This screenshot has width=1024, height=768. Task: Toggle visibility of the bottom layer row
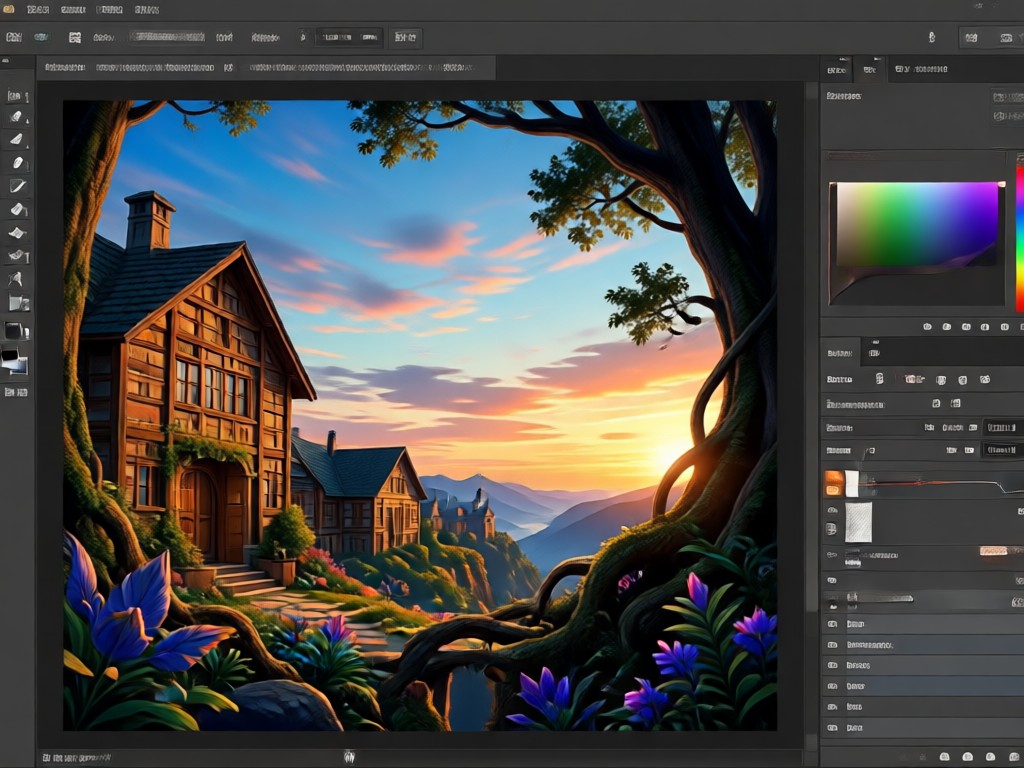tap(833, 728)
